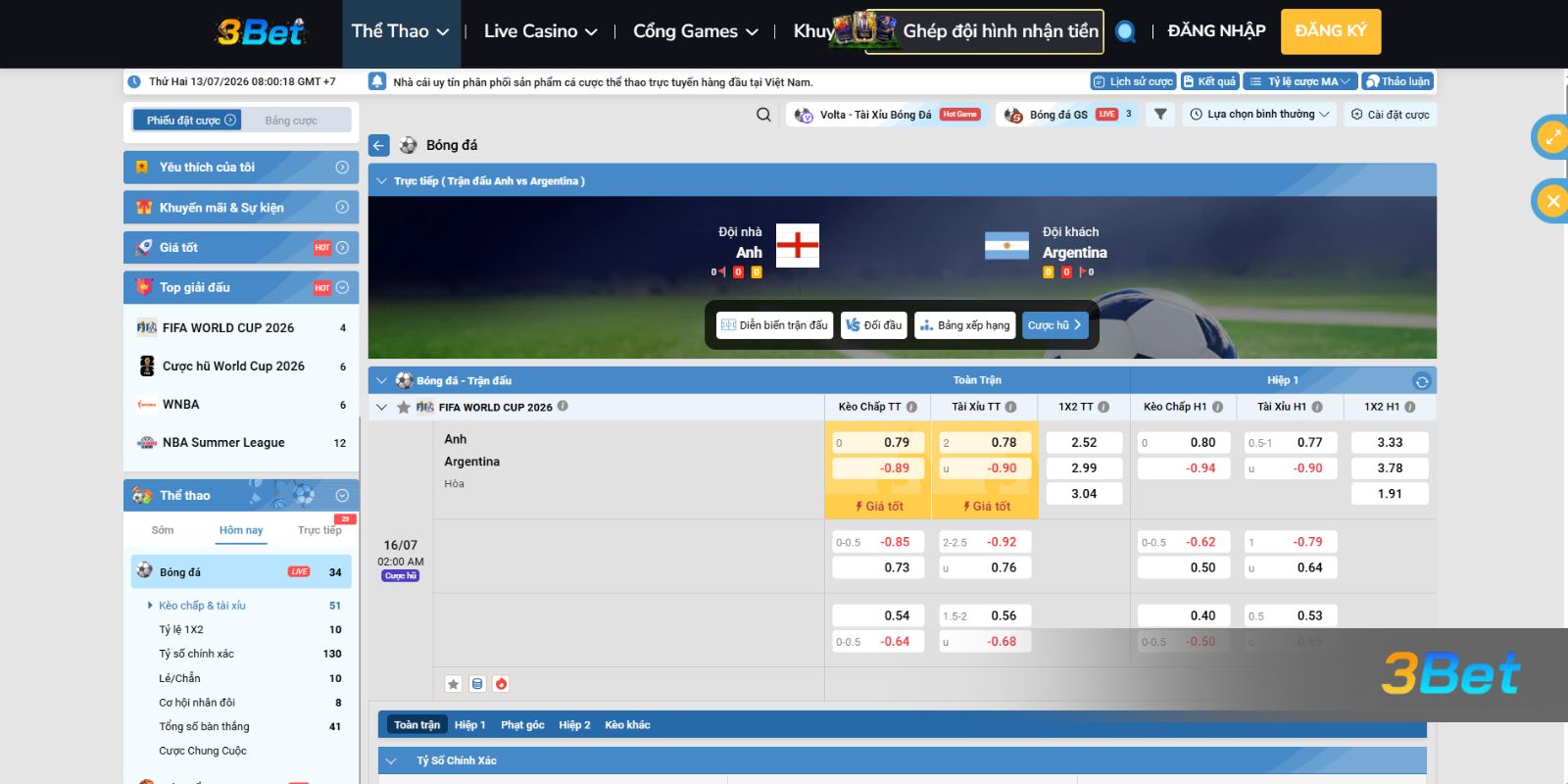Collapse the Thể thao sidebar panel
Image resolution: width=1568 pixels, height=784 pixels.
[x=241, y=496]
